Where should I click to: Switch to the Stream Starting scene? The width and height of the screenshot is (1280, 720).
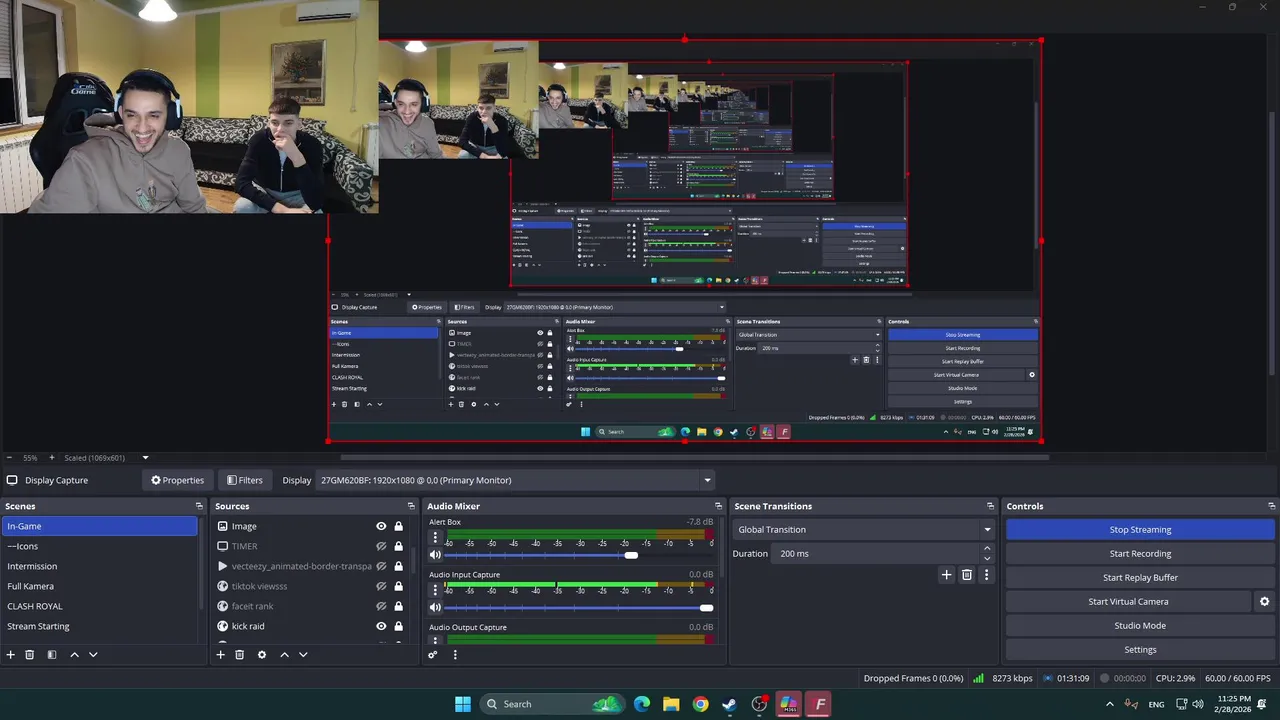[x=99, y=626]
